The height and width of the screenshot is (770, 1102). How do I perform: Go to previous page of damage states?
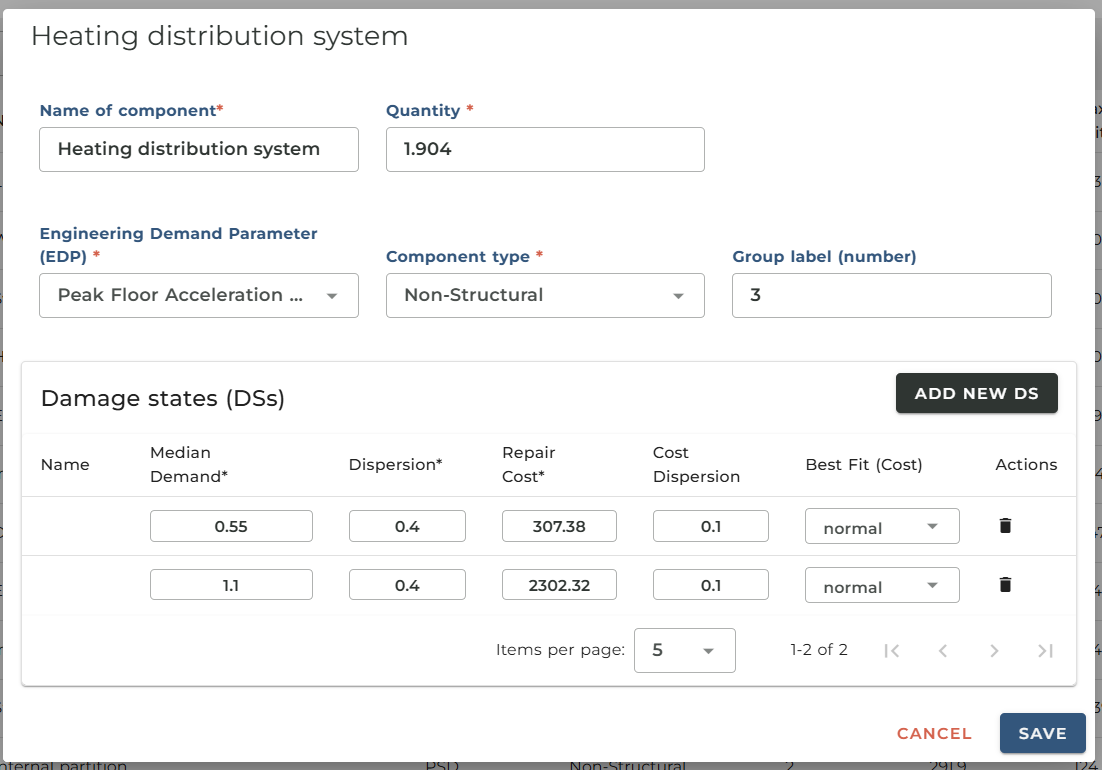pos(943,651)
